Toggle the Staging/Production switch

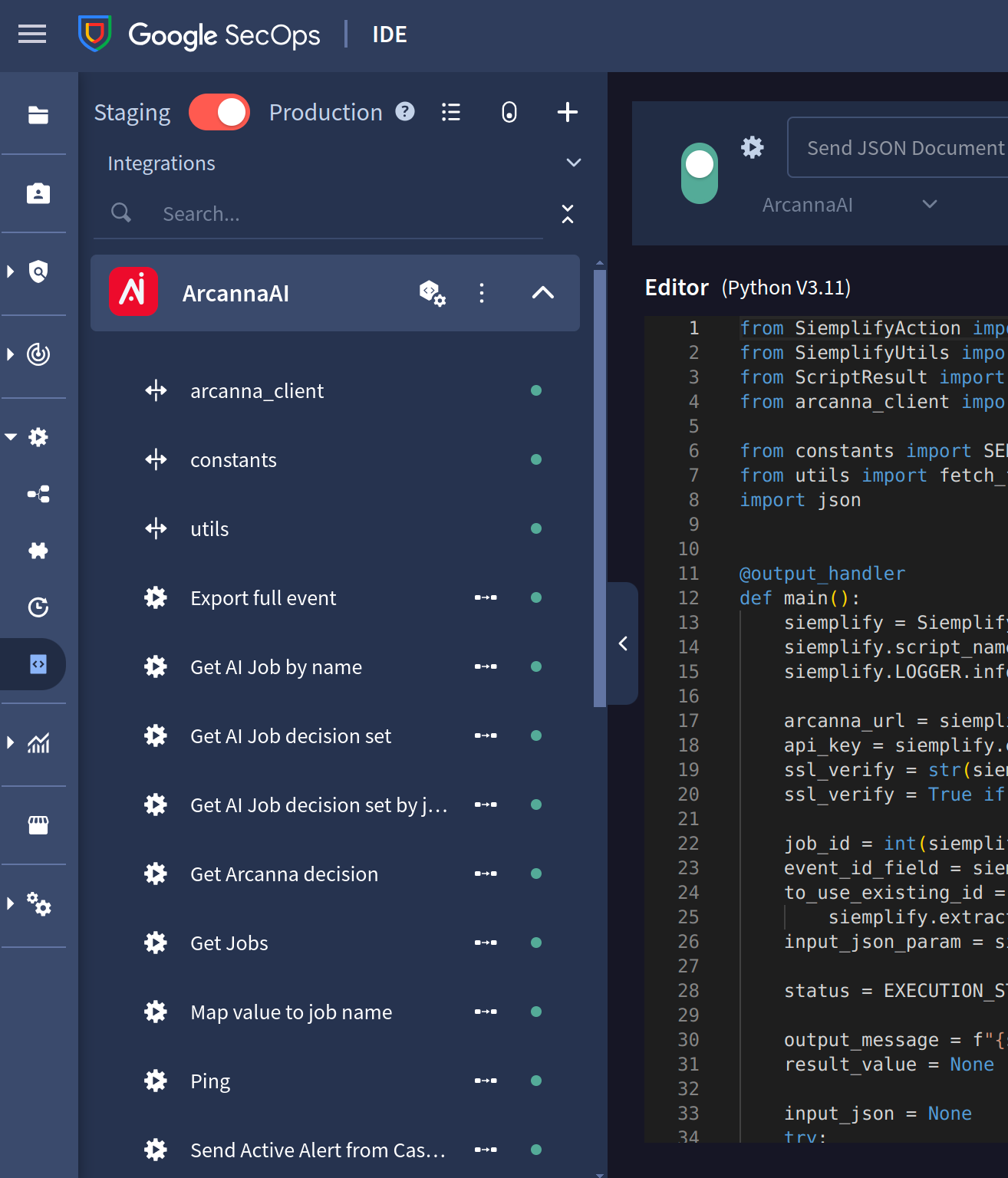(219, 112)
